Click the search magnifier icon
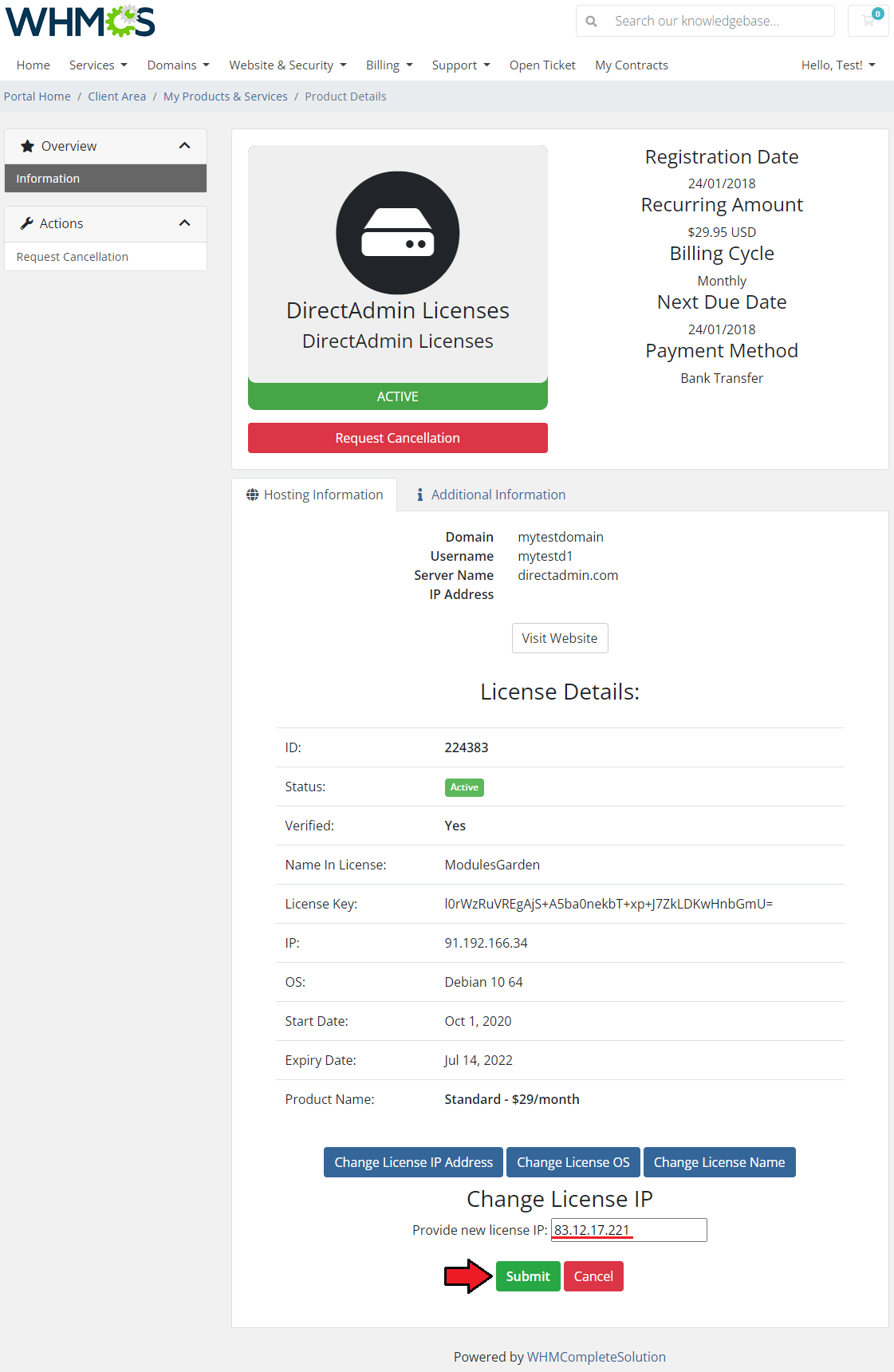This screenshot has width=894, height=1372. (x=591, y=22)
